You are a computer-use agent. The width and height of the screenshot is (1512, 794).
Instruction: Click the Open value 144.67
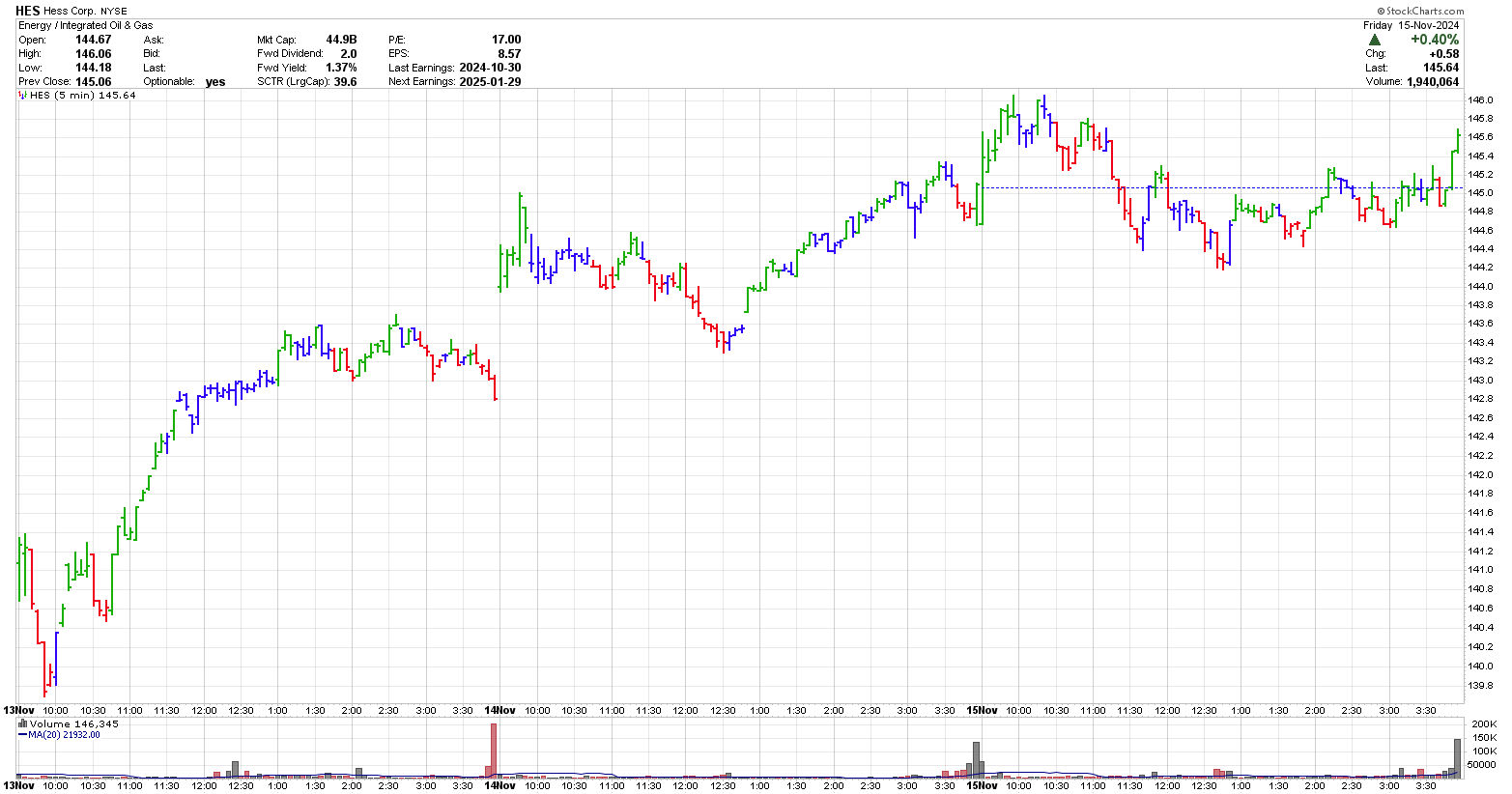(94, 40)
